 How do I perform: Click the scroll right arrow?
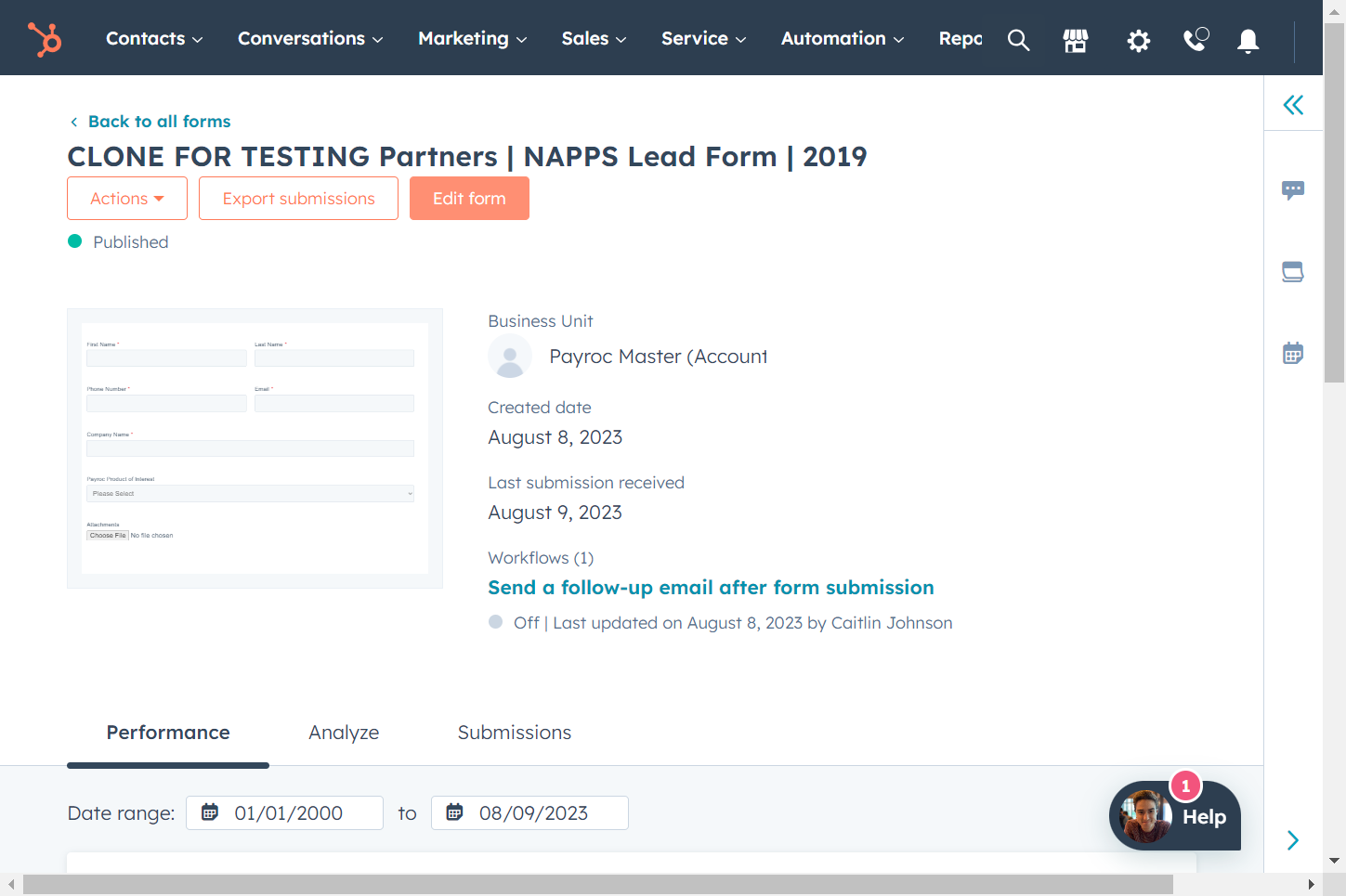1311,885
